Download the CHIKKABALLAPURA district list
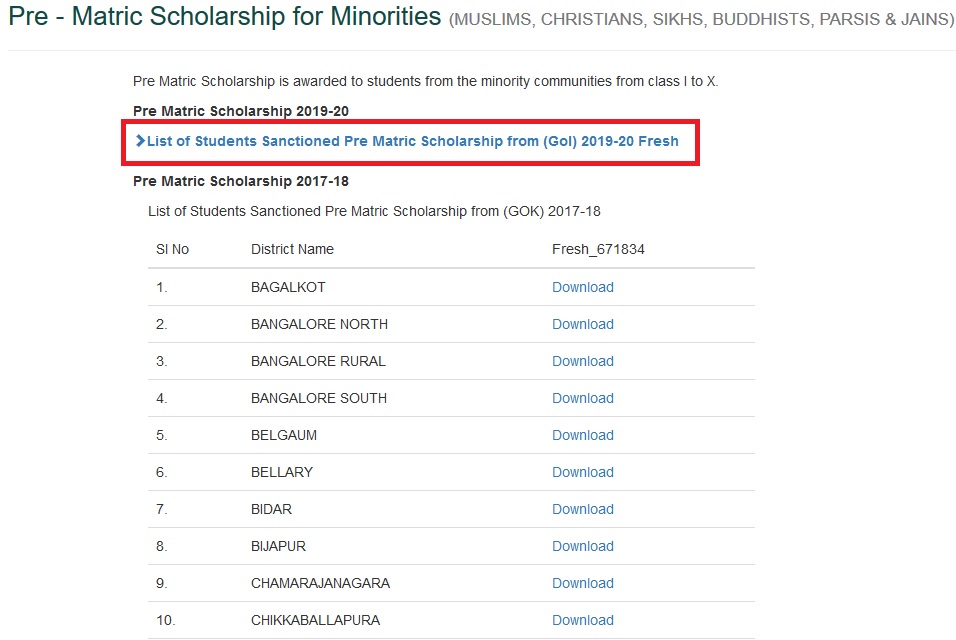Image resolution: width=956 pixels, height=640 pixels. tap(583, 620)
